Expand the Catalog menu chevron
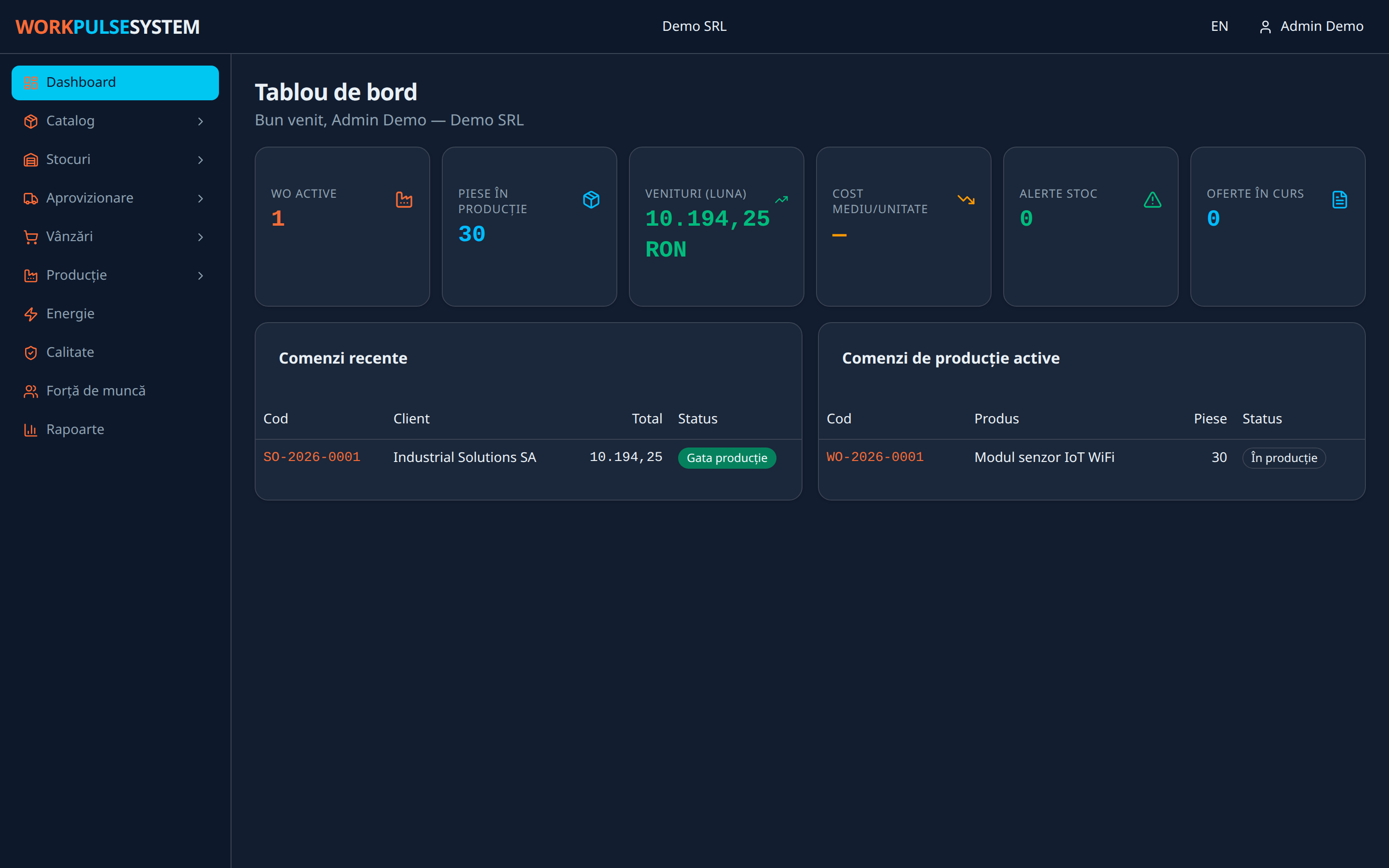Viewport: 1389px width, 868px height. [x=200, y=121]
